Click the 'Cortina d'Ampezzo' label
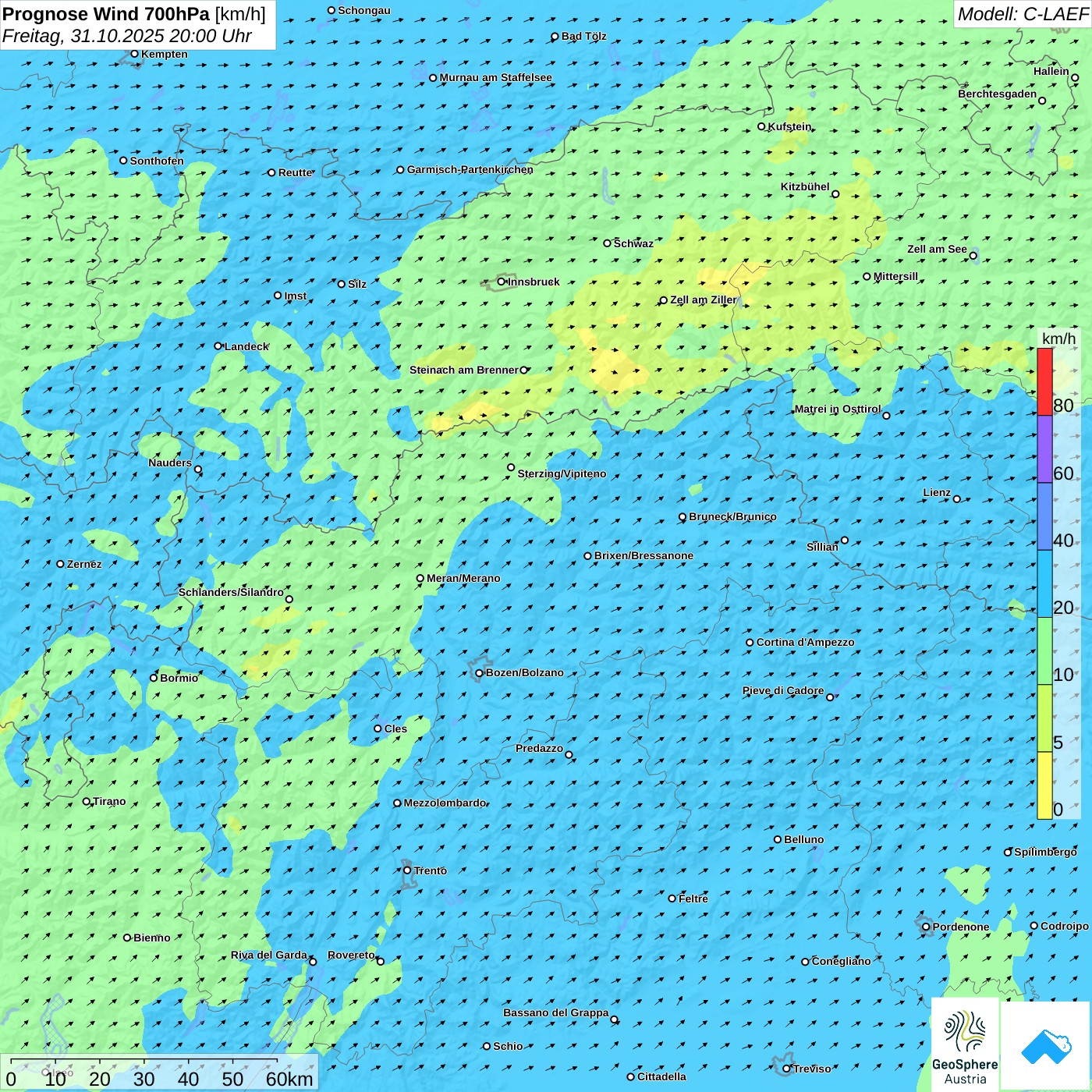Image resolution: width=1092 pixels, height=1092 pixels. (x=805, y=643)
